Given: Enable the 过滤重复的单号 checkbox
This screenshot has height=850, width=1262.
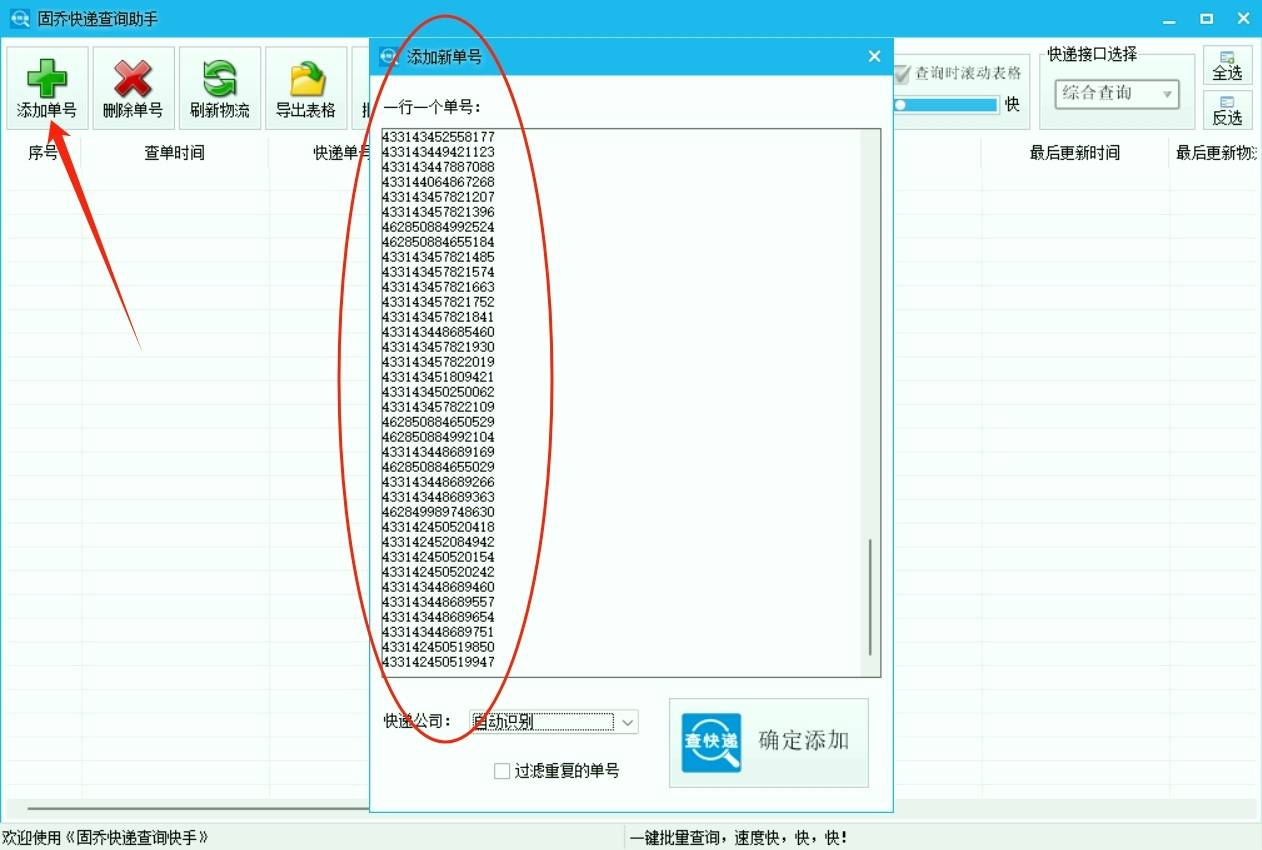Looking at the screenshot, I should [x=502, y=770].
